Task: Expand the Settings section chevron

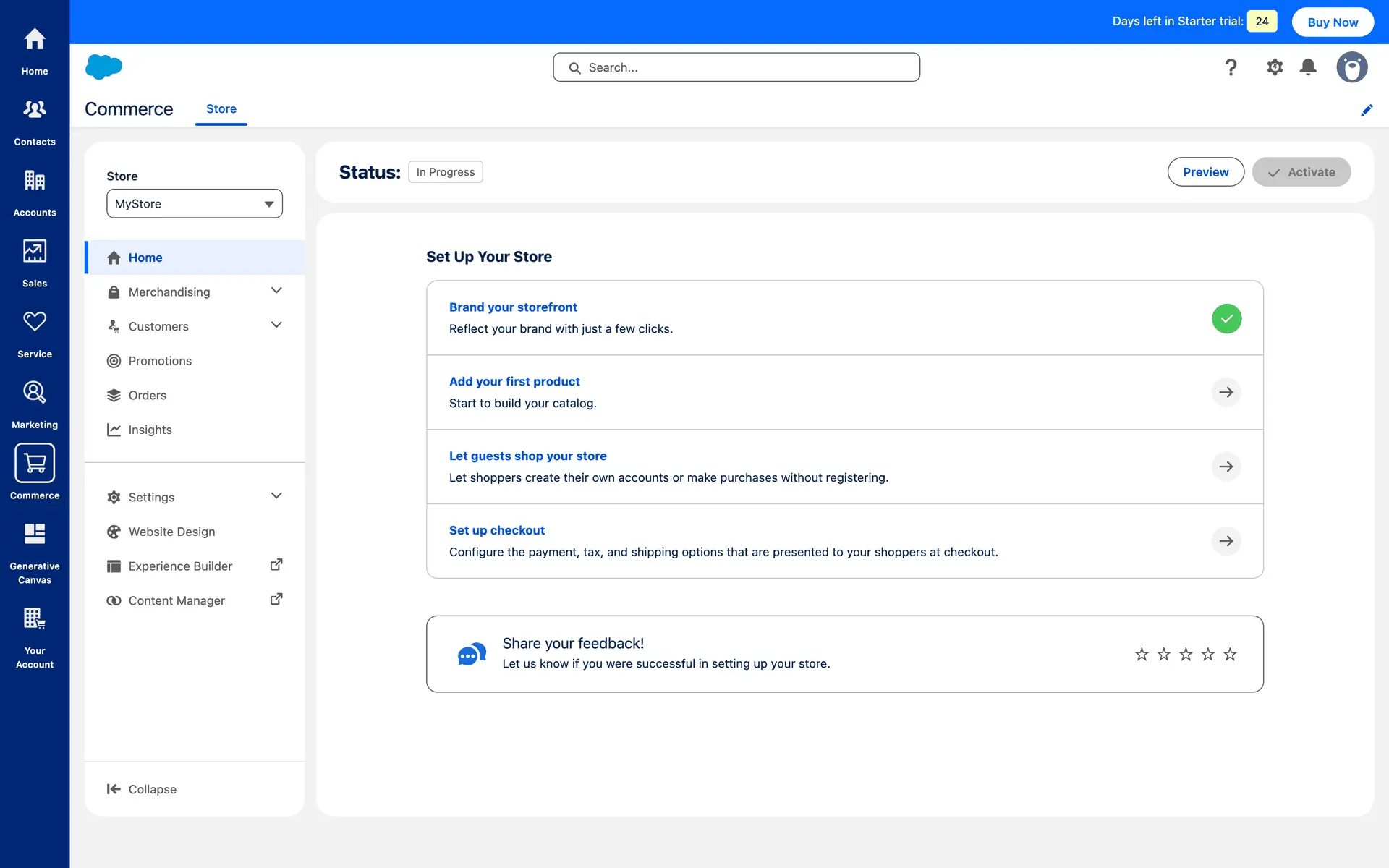Action: pyautogui.click(x=276, y=496)
